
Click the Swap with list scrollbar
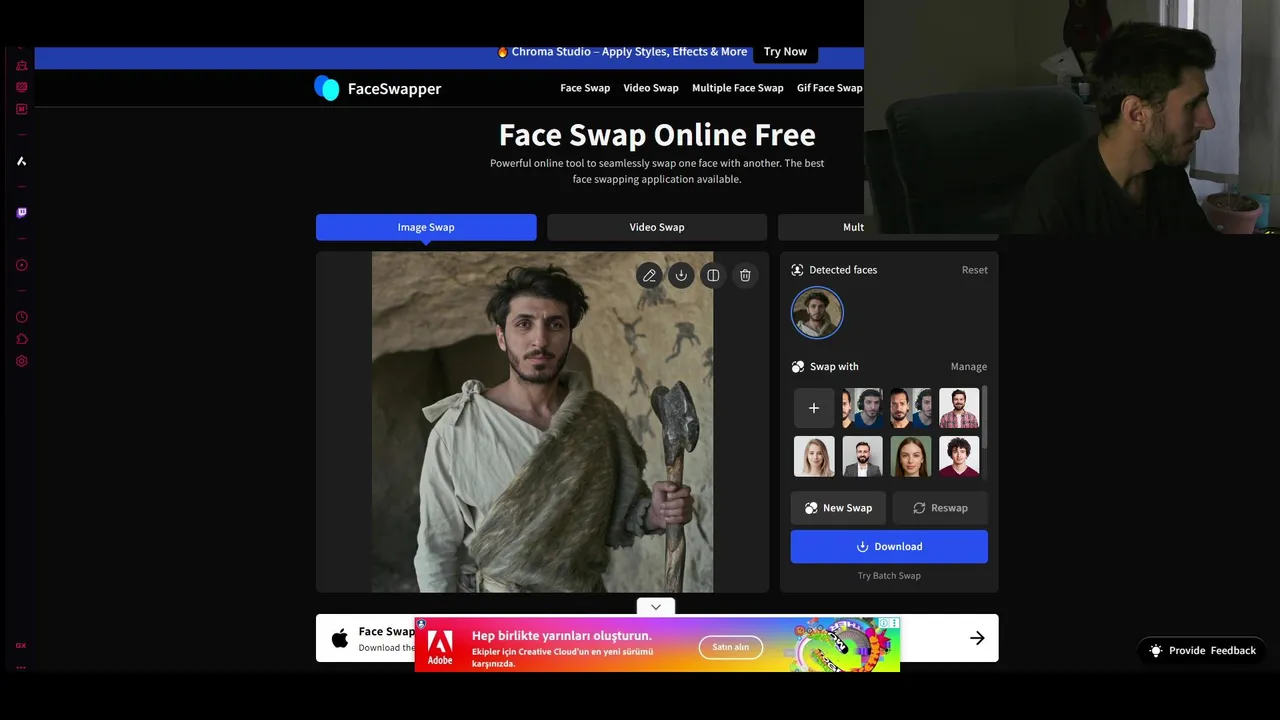pyautogui.click(x=985, y=418)
